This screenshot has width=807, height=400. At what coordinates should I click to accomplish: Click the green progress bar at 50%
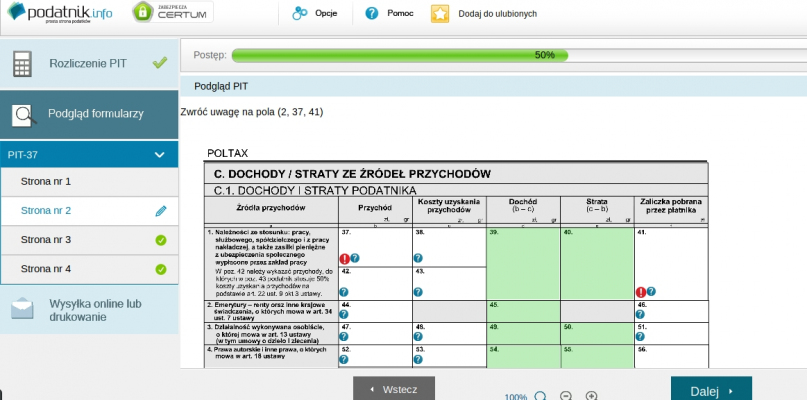[400, 55]
